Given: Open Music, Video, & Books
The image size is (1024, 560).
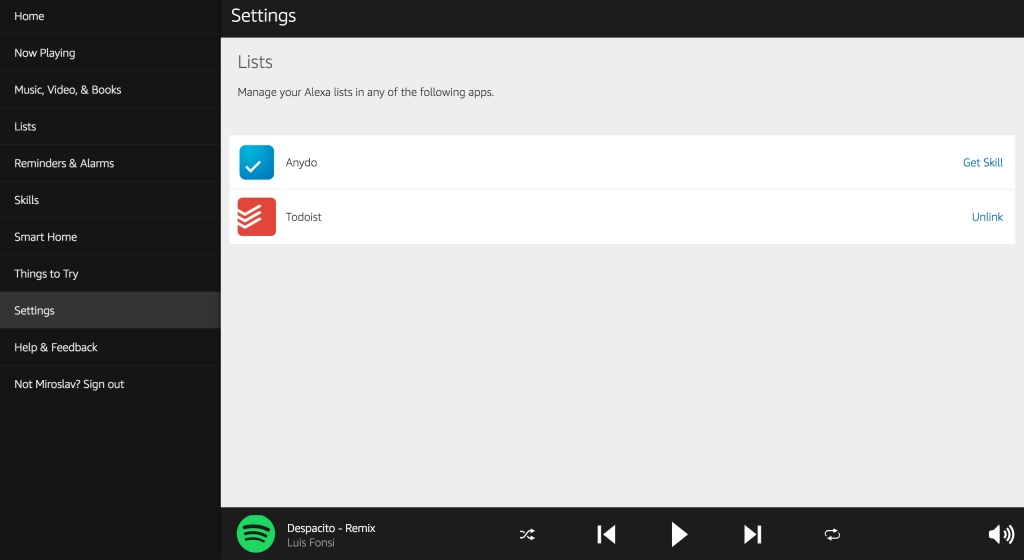Looking at the screenshot, I should coord(68,90).
